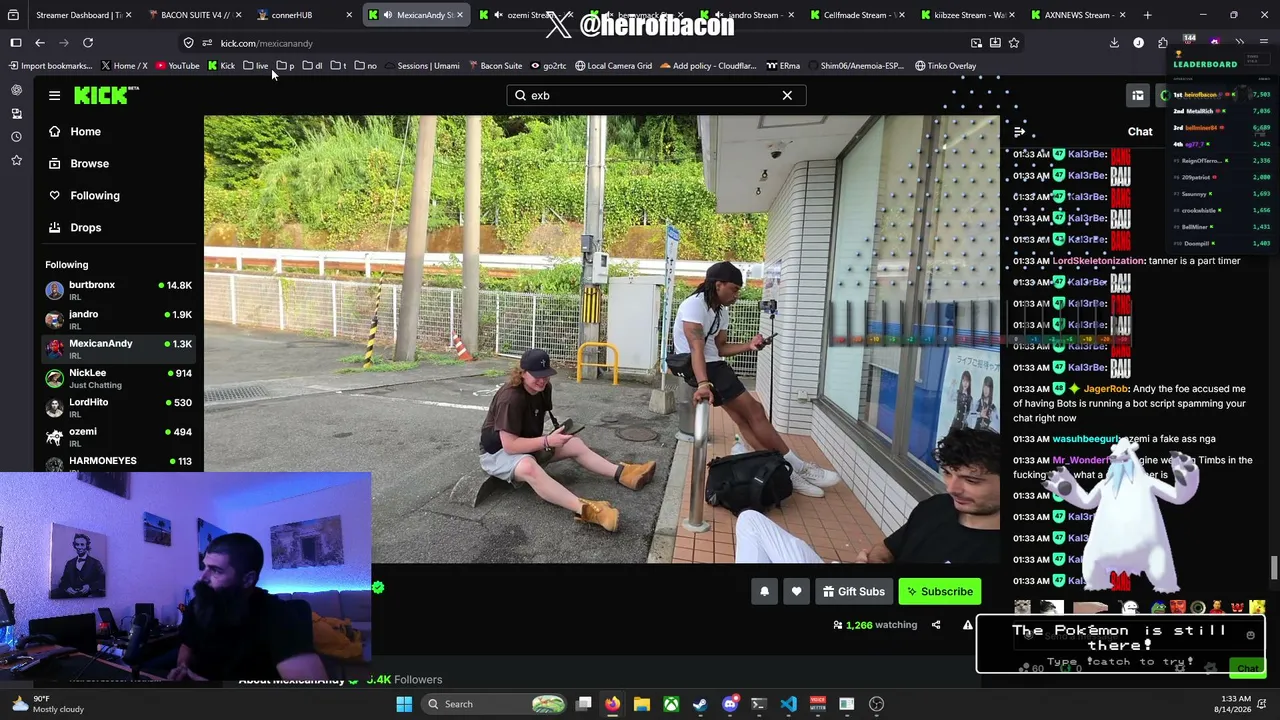
Task: Click the Windows taskbar Search box
Action: 496,704
